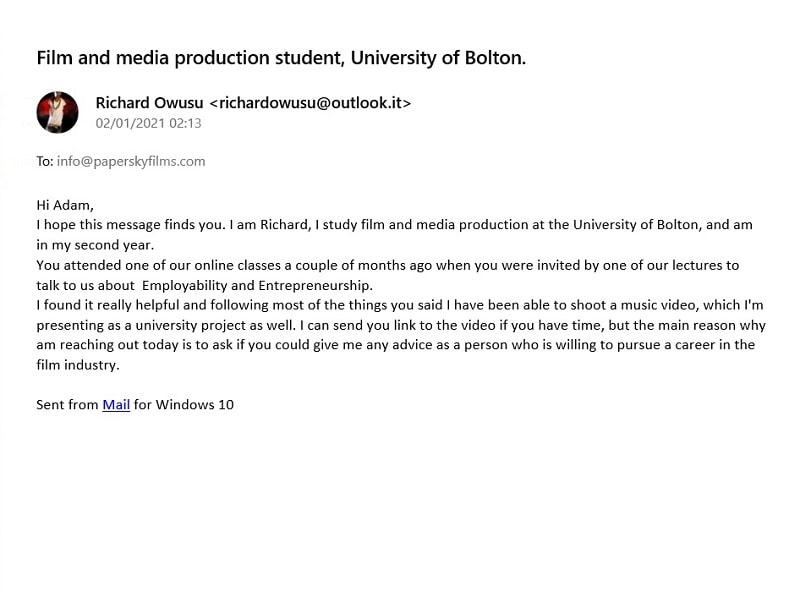Click the words "Employability and Entrepreneurship"
800x597 pixels.
click(x=256, y=285)
